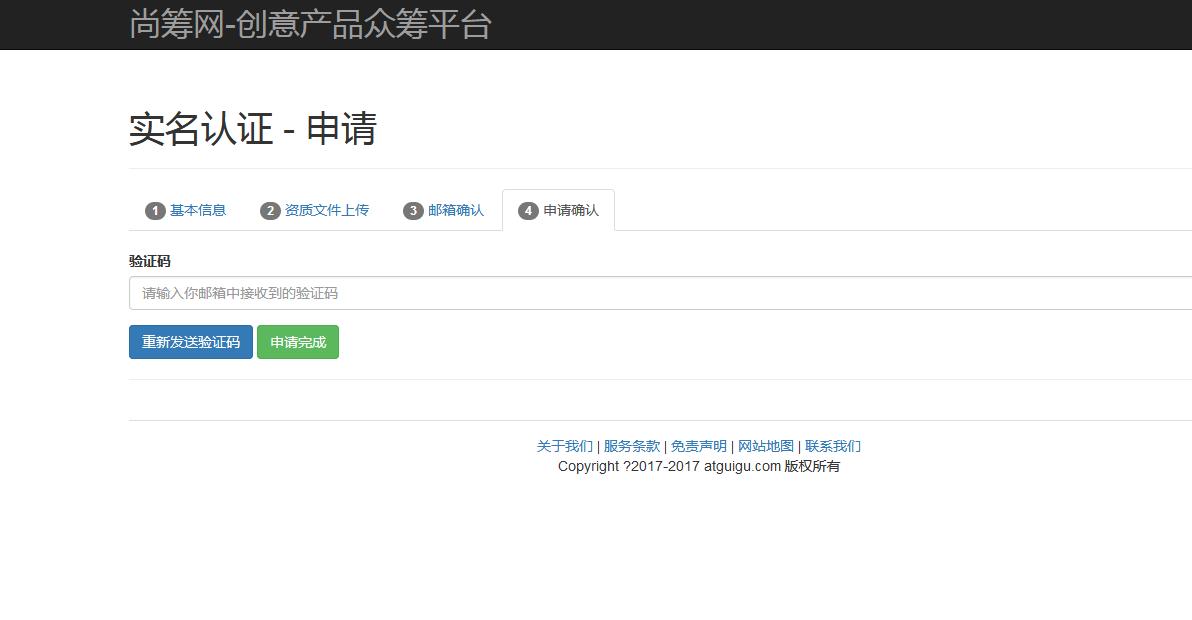Open the 邮箱确认 step
The height and width of the screenshot is (620, 1192).
[456, 210]
